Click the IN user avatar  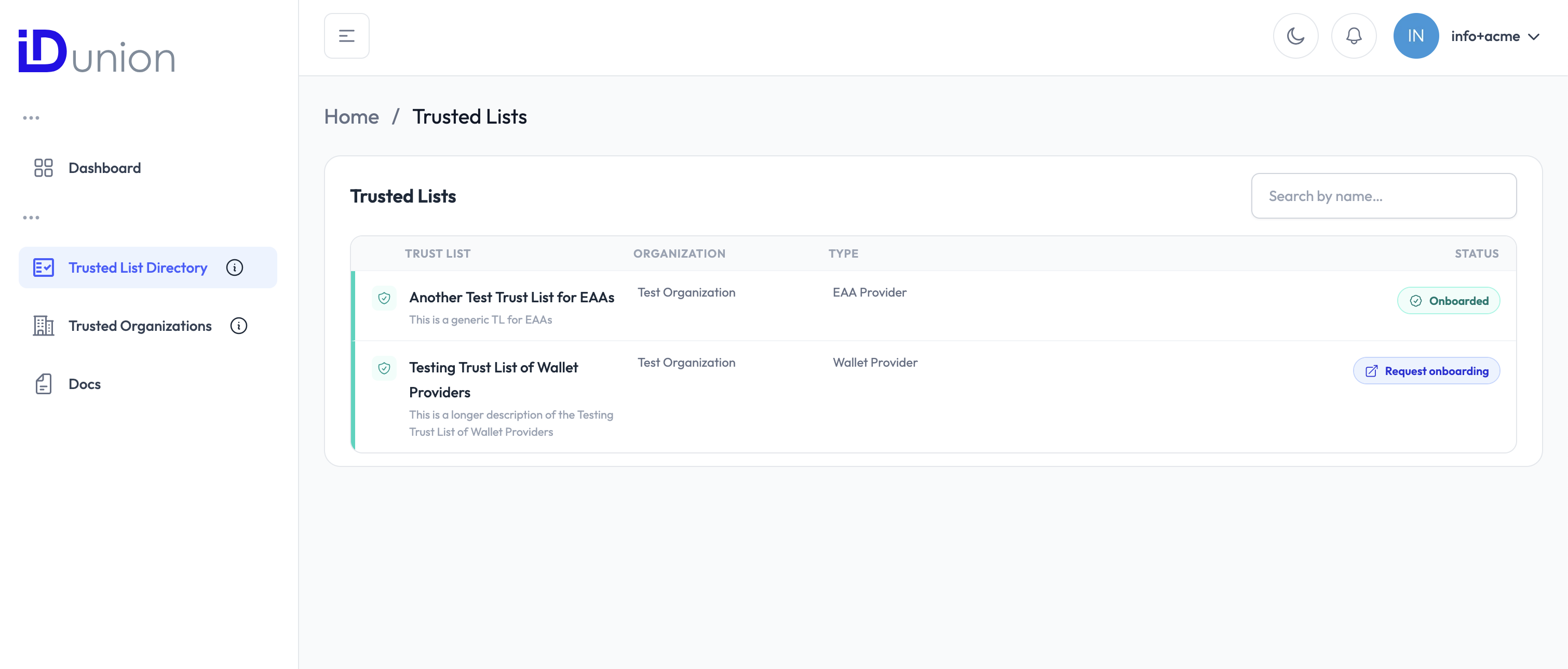pos(1415,36)
